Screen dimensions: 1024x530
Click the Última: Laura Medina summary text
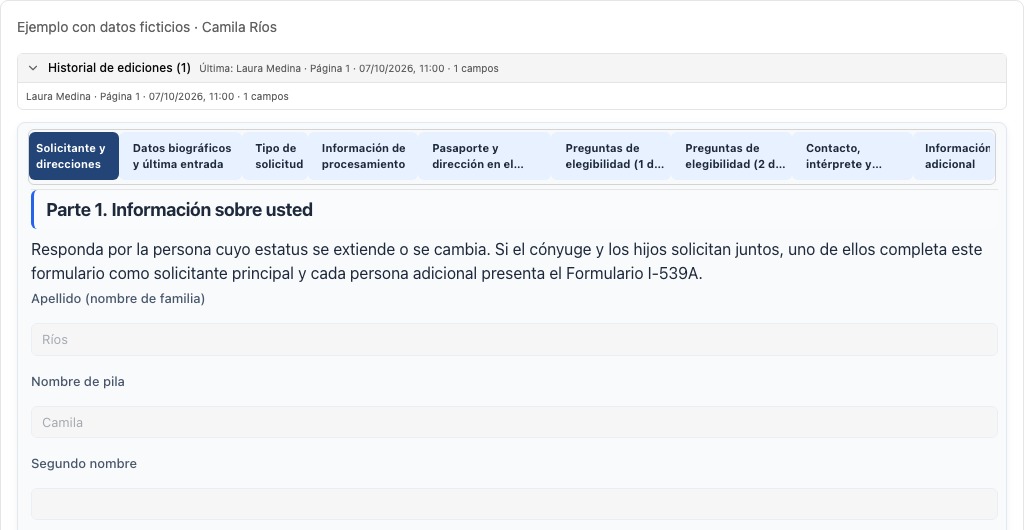[349, 69]
